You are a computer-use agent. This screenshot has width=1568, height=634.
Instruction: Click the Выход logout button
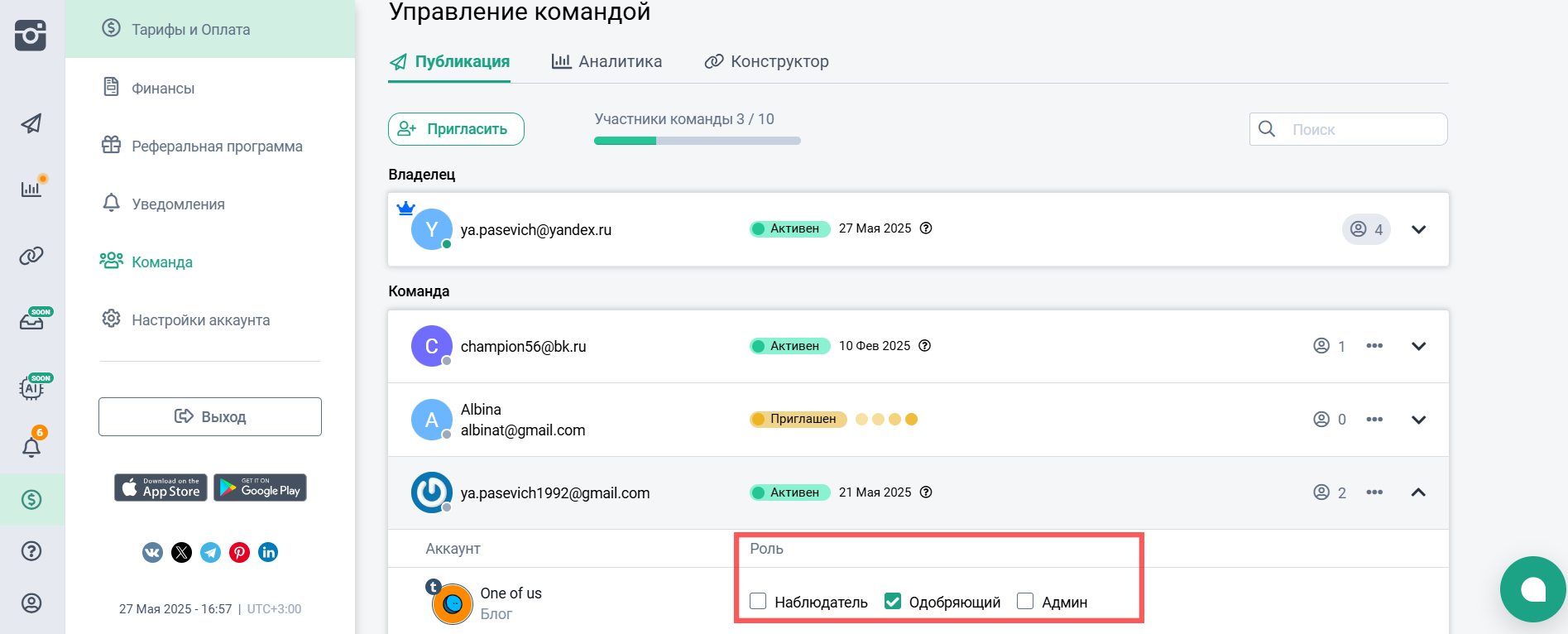point(210,416)
